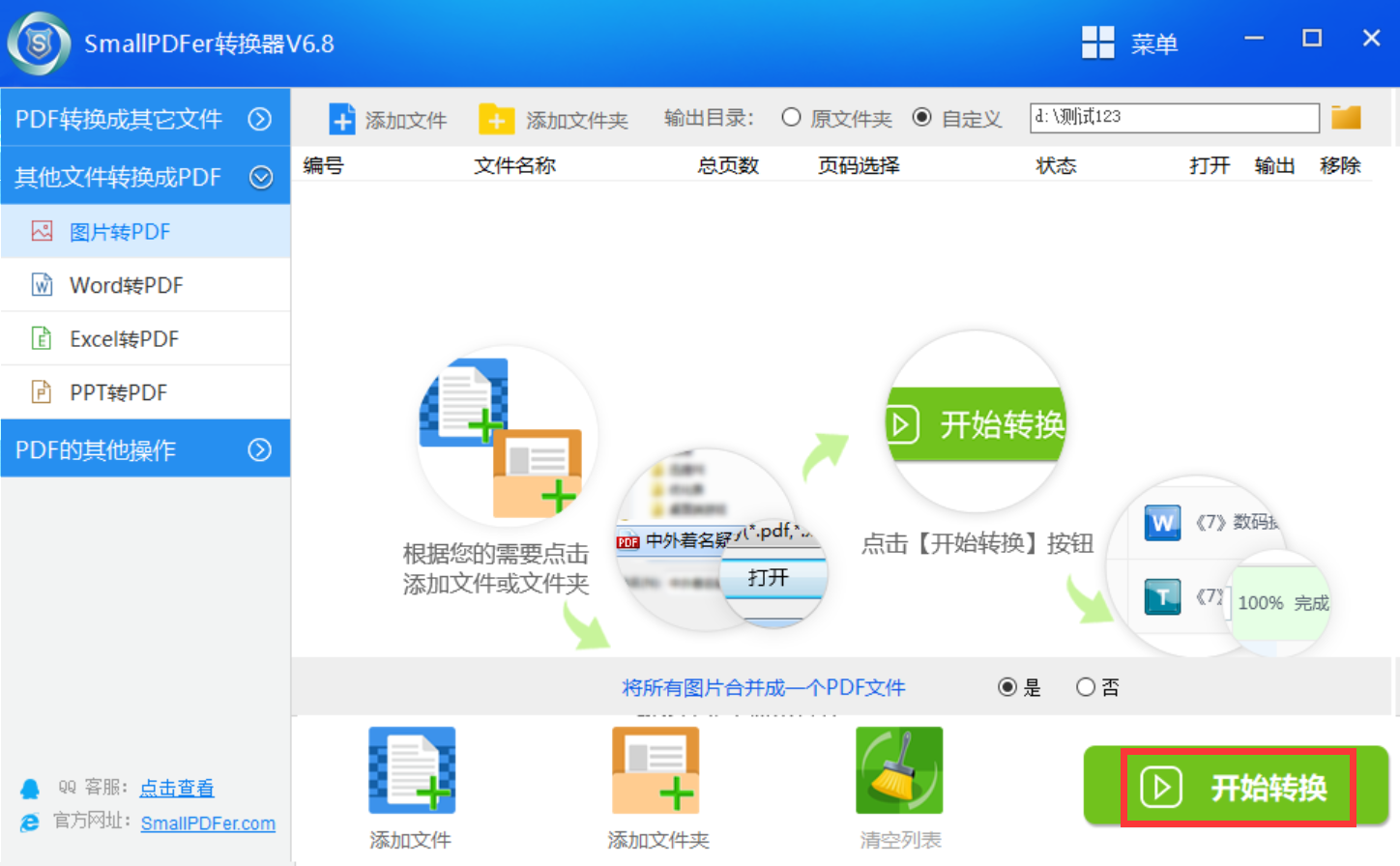Select the custom output directory radio button
The height and width of the screenshot is (866, 1400).
pos(922,117)
